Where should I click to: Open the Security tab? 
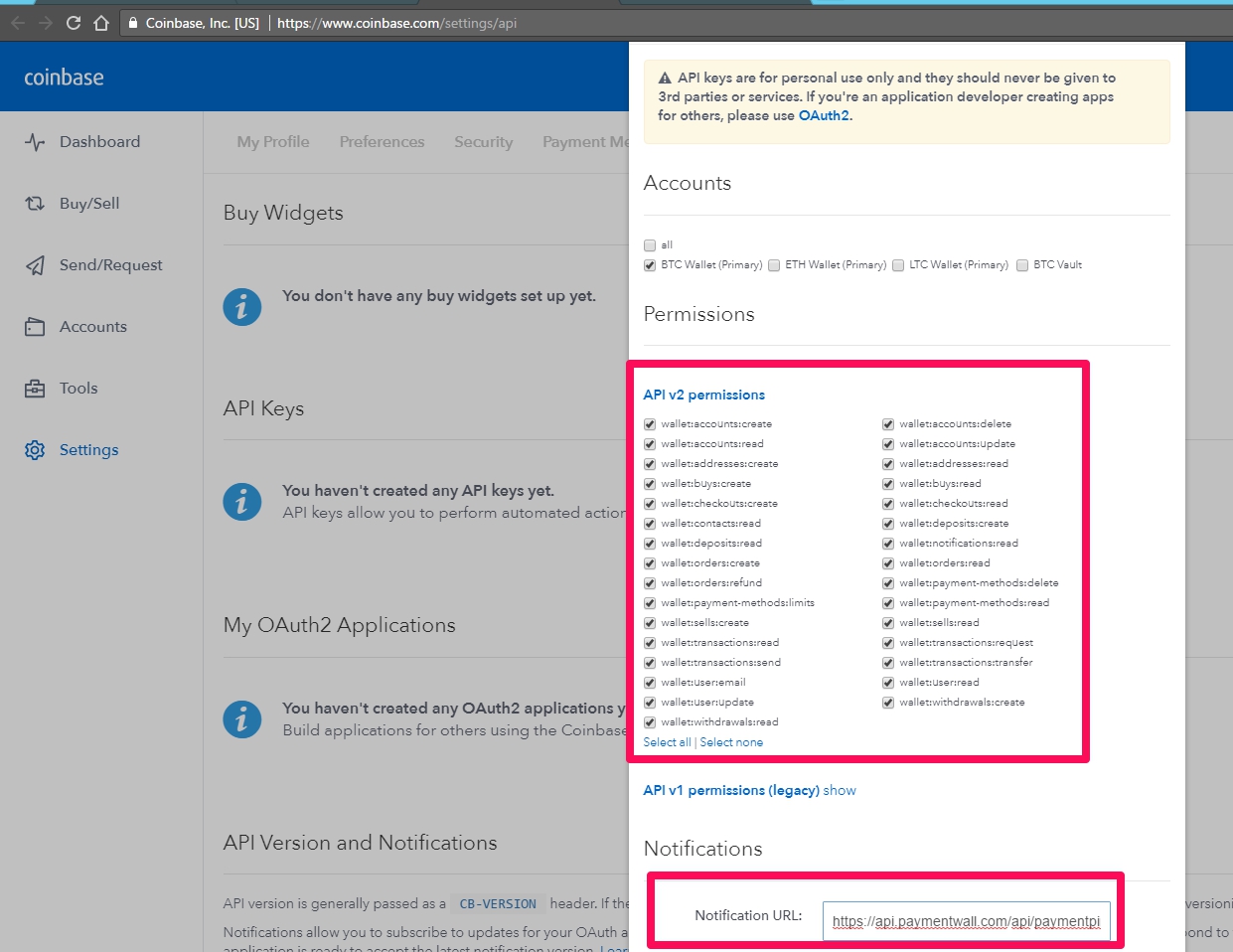coord(484,142)
